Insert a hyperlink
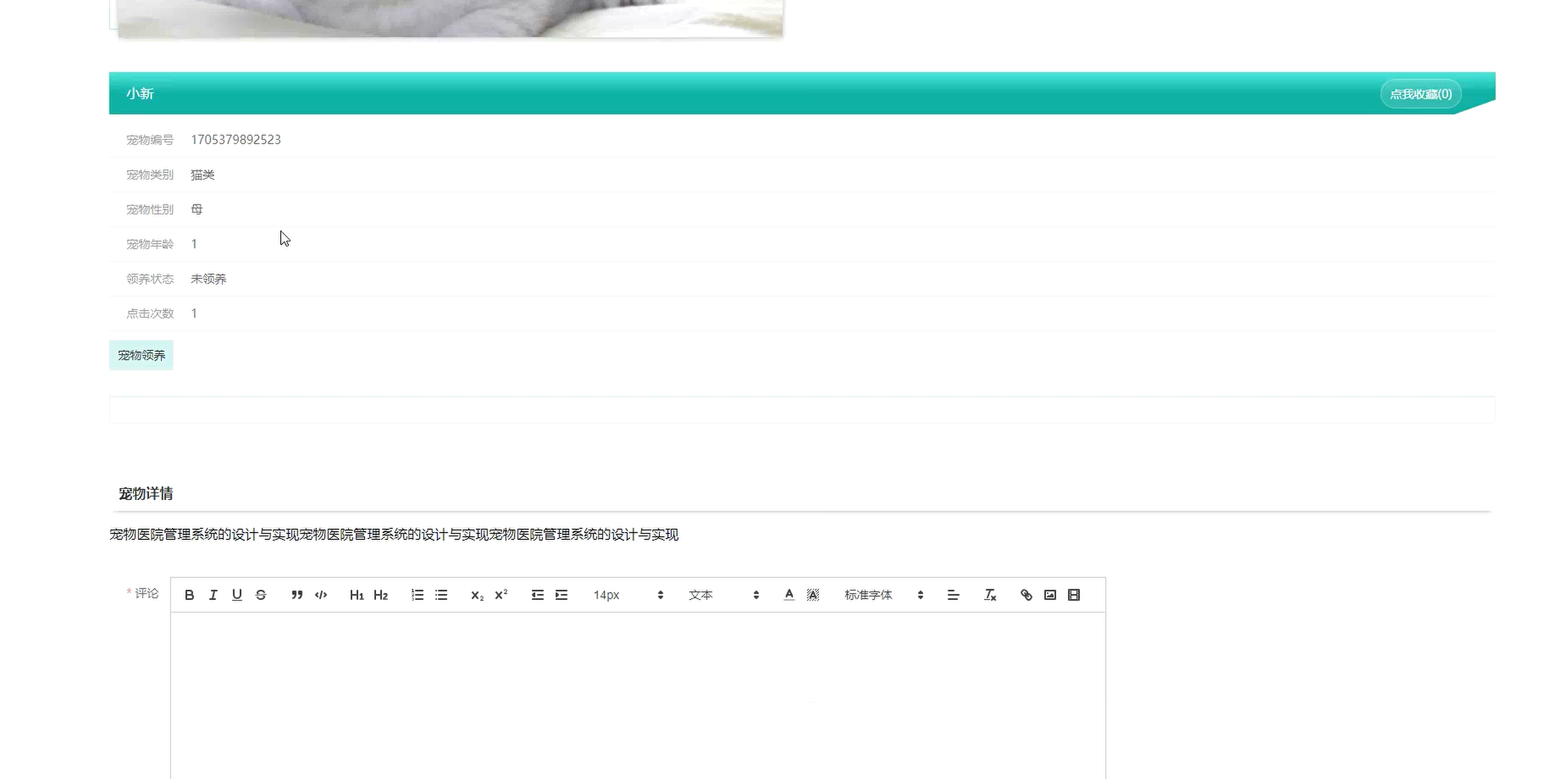The height and width of the screenshot is (779, 1568). (x=1027, y=595)
